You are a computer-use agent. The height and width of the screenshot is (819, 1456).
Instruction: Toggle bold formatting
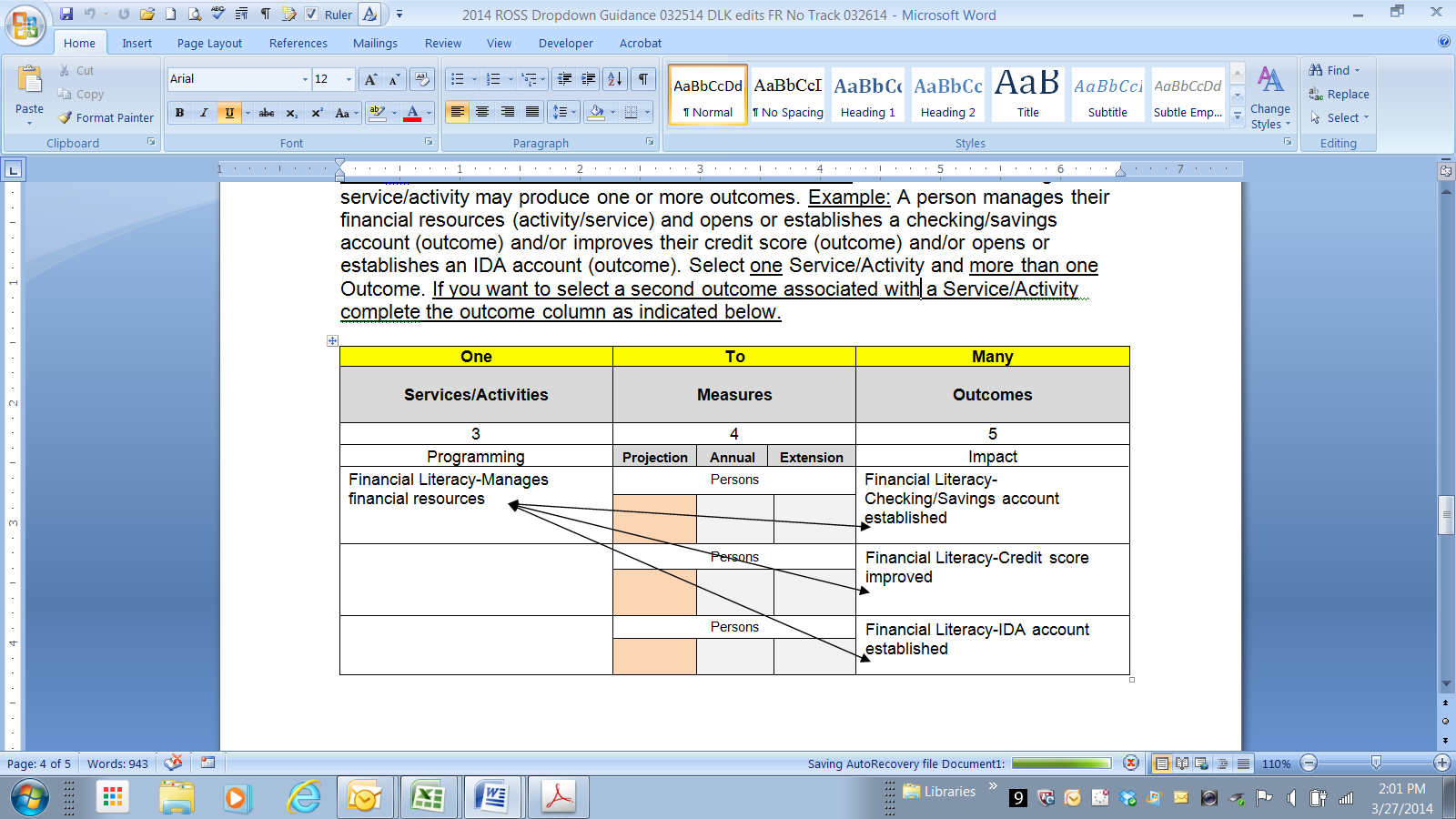[x=179, y=113]
